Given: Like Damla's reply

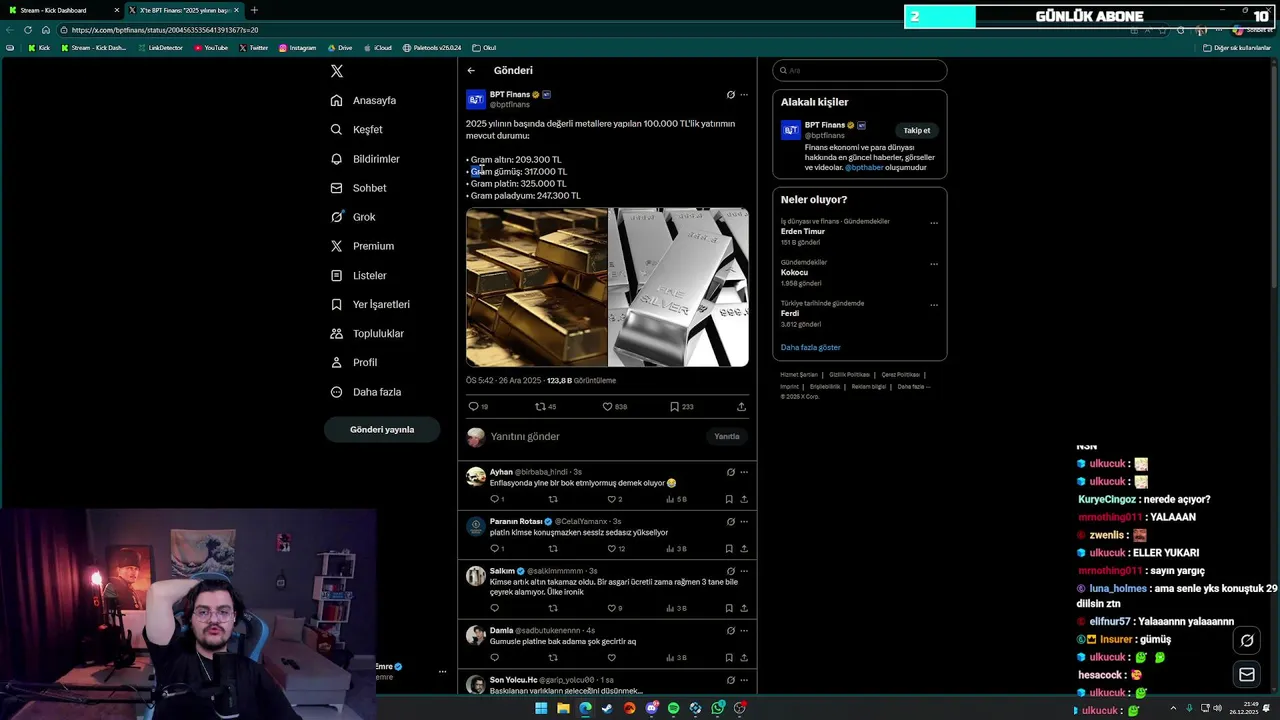Looking at the screenshot, I should (612, 658).
